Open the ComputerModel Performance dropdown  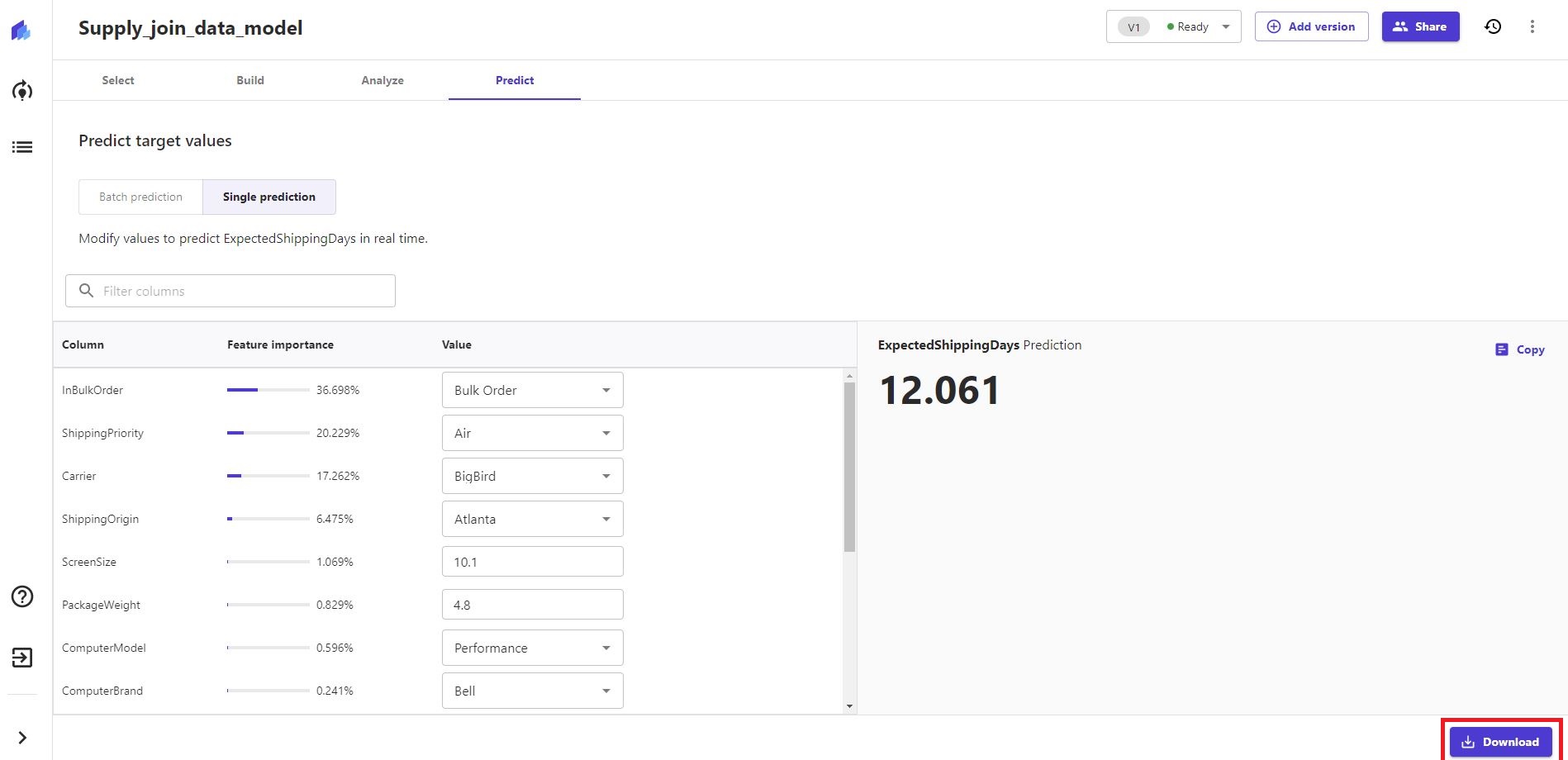tap(533, 648)
